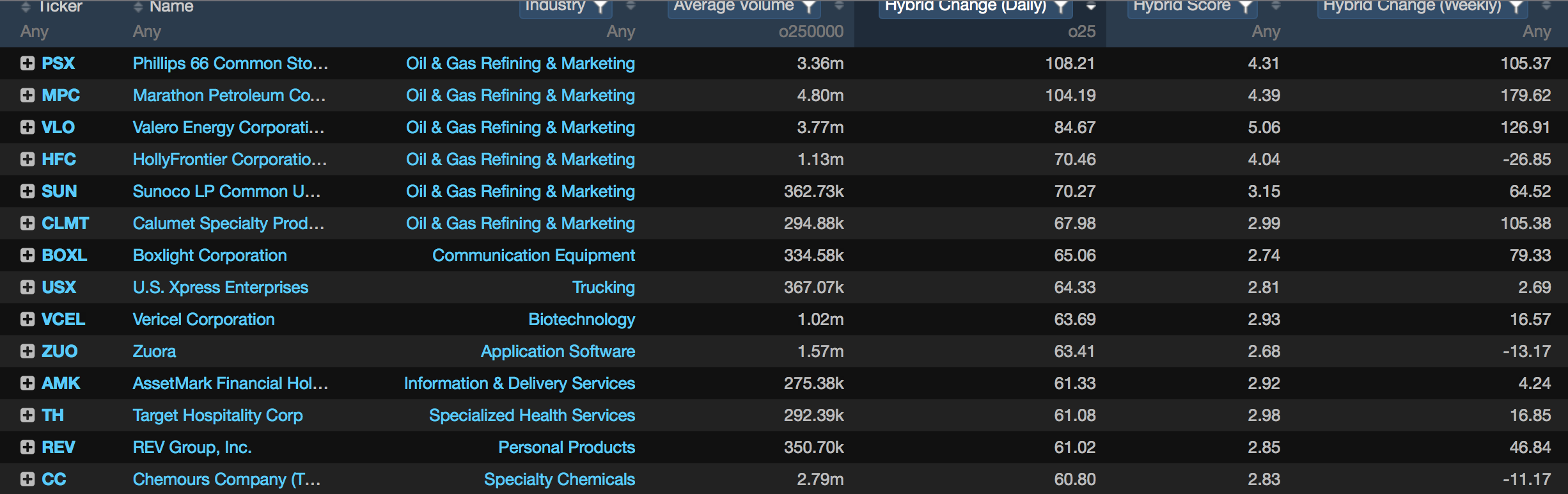Click the Industry column filter funnel icon
1568x494 pixels.
[600, 7]
